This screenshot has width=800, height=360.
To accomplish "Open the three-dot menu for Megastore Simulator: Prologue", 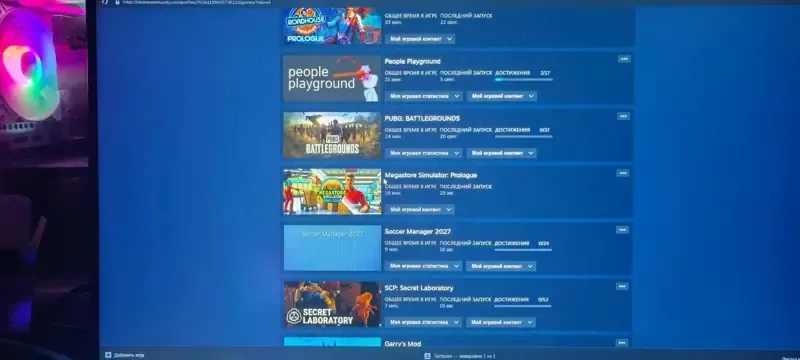I will click(x=622, y=173).
